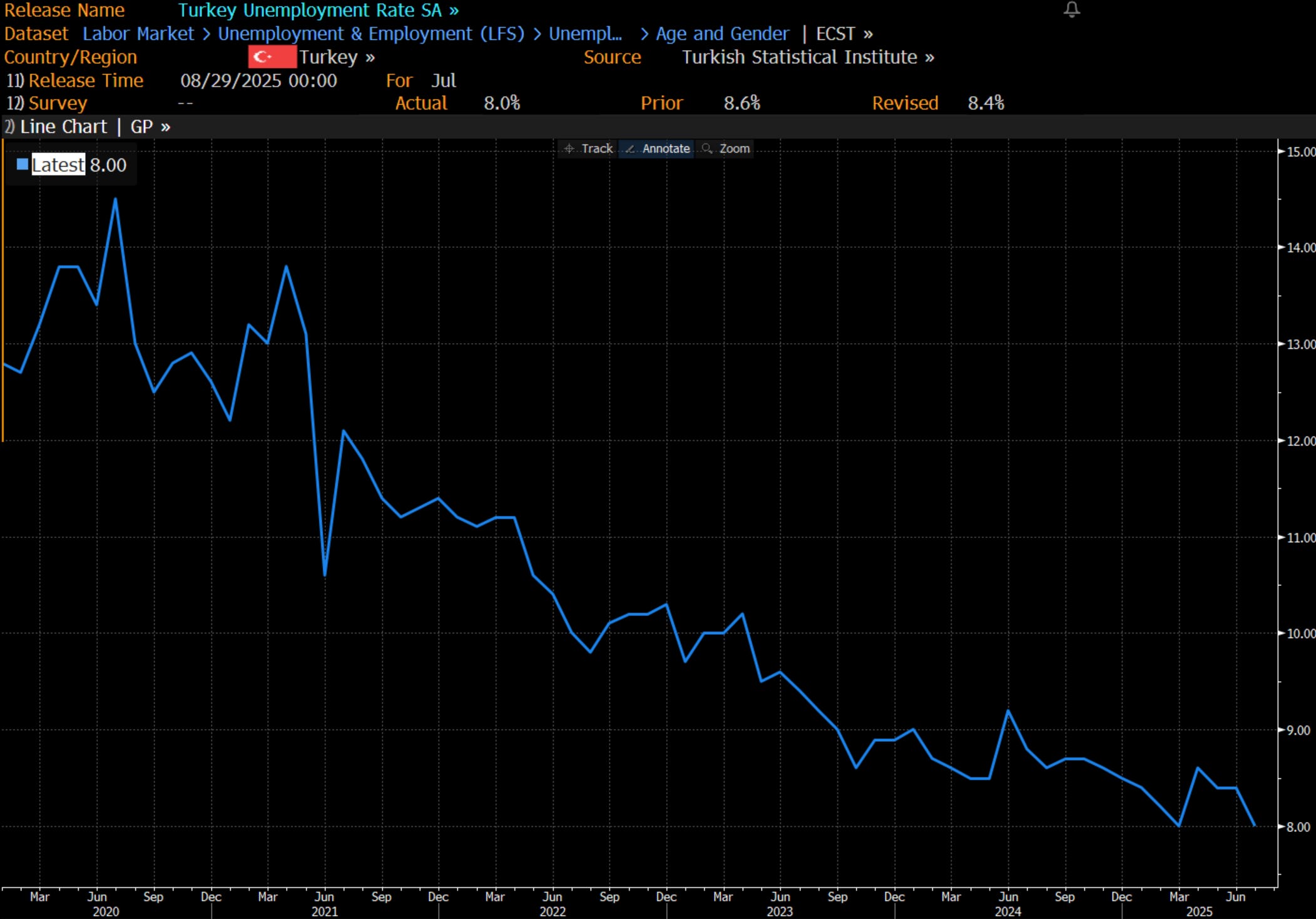Open the Turkey Unemployment Rate SA release
Screen dimensions: 1316x919
tap(318, 11)
